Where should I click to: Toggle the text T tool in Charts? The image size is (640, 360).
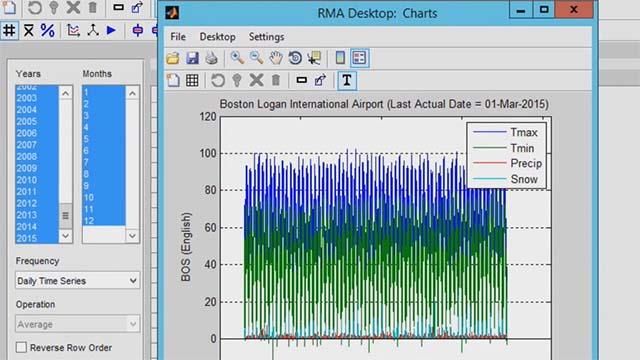point(347,80)
